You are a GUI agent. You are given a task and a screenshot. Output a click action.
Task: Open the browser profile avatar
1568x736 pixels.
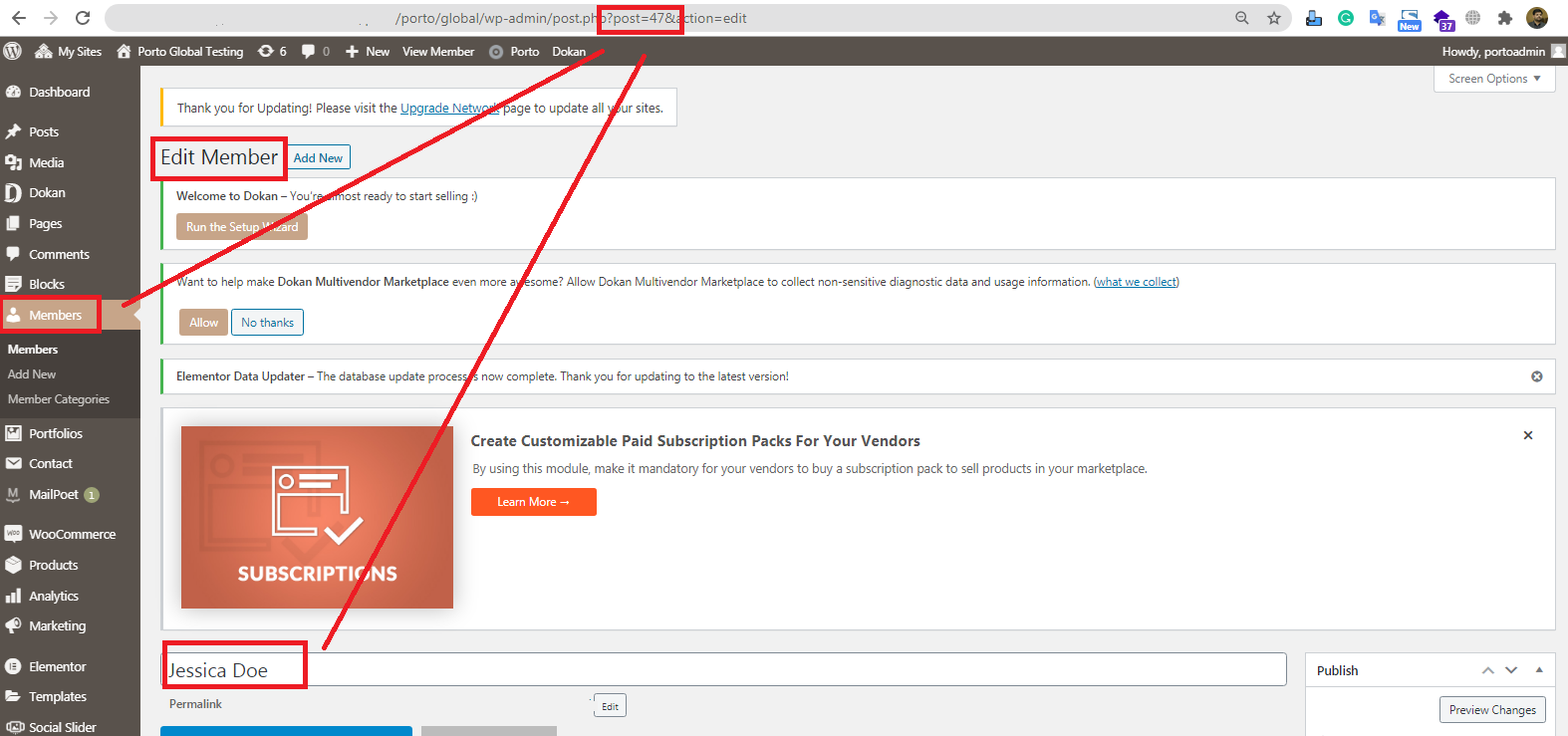tap(1537, 18)
